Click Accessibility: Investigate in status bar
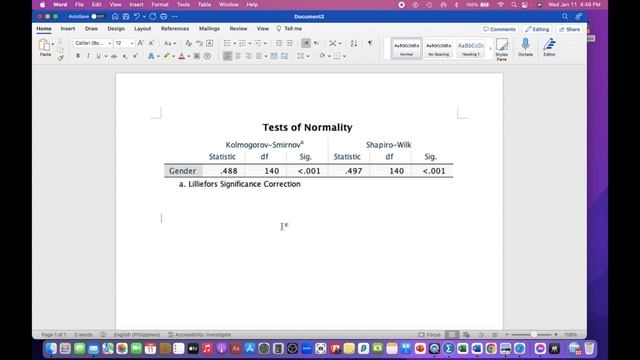Image resolution: width=640 pixels, height=360 pixels. [x=200, y=335]
